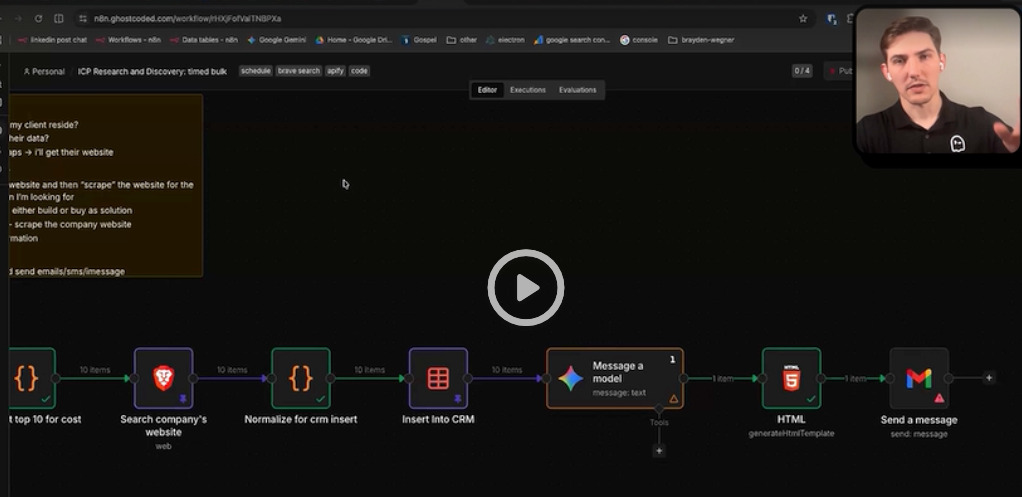Open the google search console bookmark
Image resolution: width=1022 pixels, height=497 pixels.
click(x=572, y=40)
